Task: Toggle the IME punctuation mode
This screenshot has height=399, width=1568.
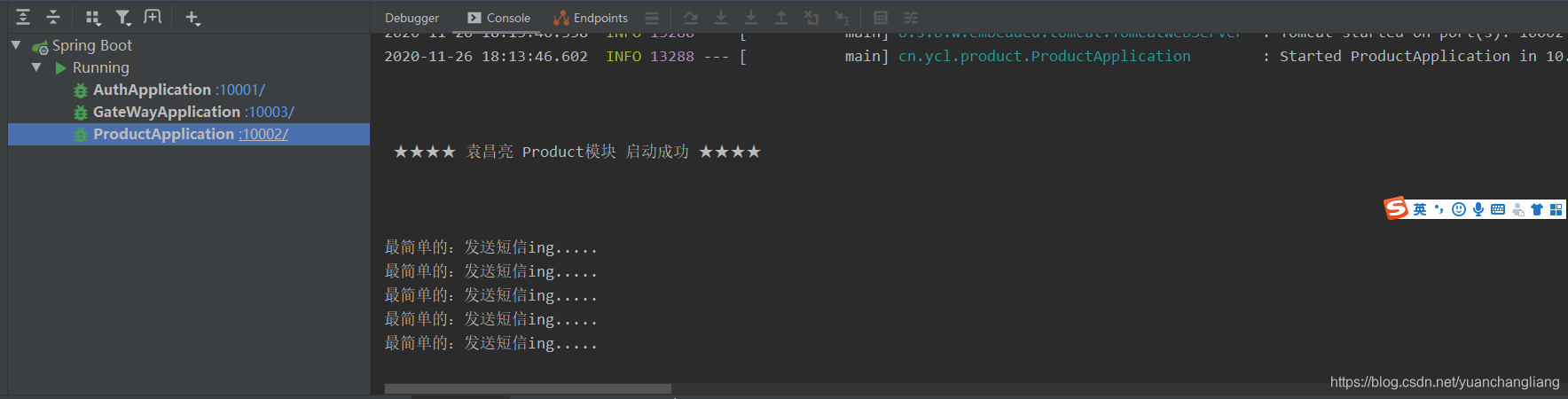Action: point(1439,209)
